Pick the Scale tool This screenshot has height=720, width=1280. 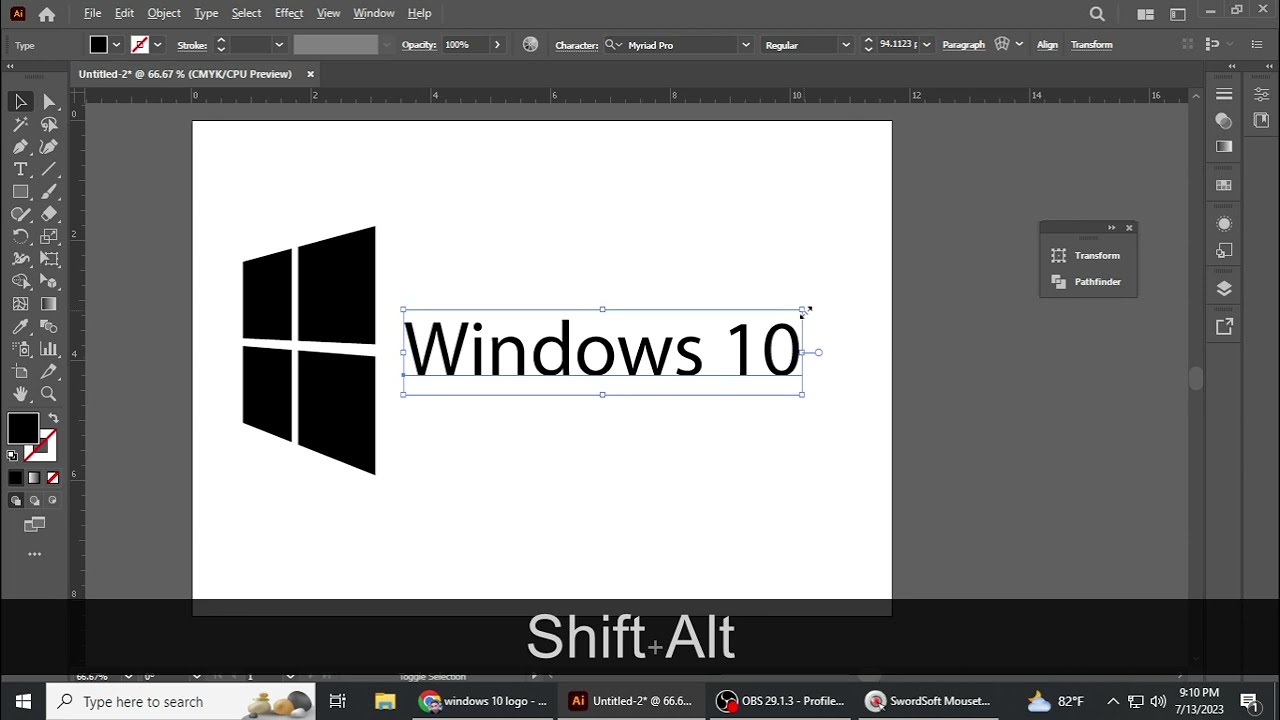pyautogui.click(x=49, y=237)
